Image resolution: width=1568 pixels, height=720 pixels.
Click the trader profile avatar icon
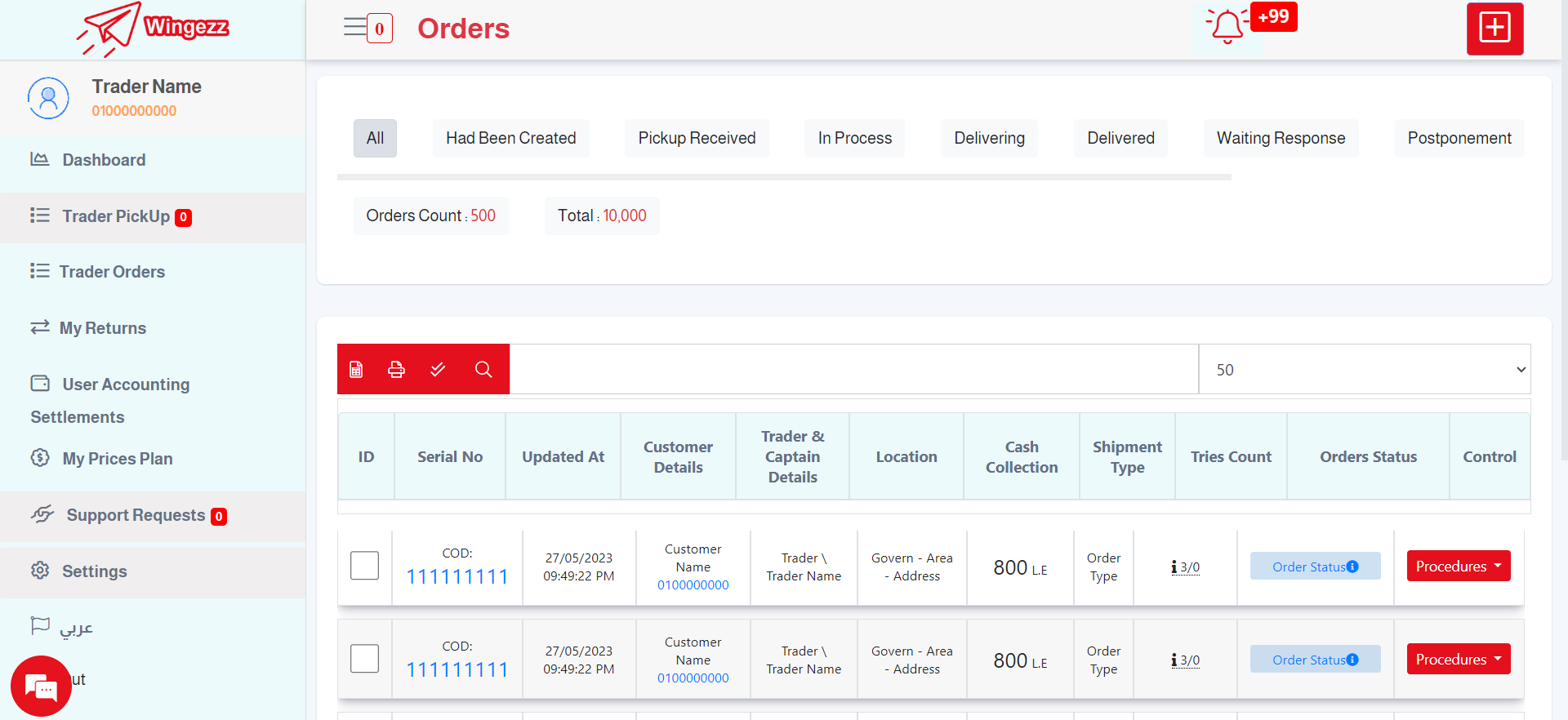[48, 98]
